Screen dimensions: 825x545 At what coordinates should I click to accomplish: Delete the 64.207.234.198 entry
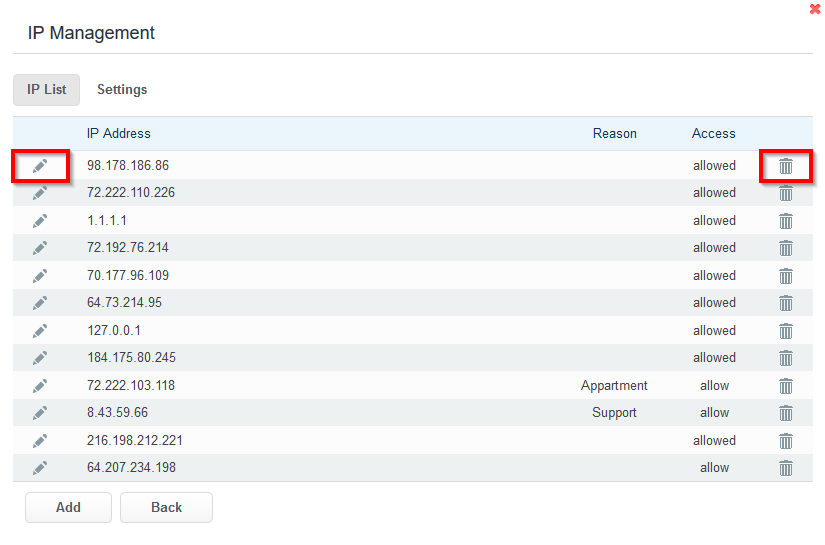786,468
